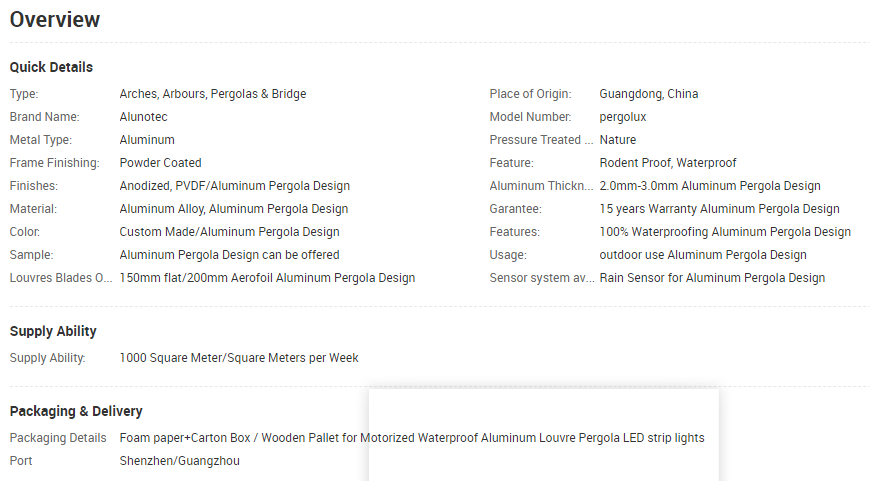Image resolution: width=869 pixels, height=481 pixels.
Task: Click the Guangdong, China origin value
Action: pos(649,94)
